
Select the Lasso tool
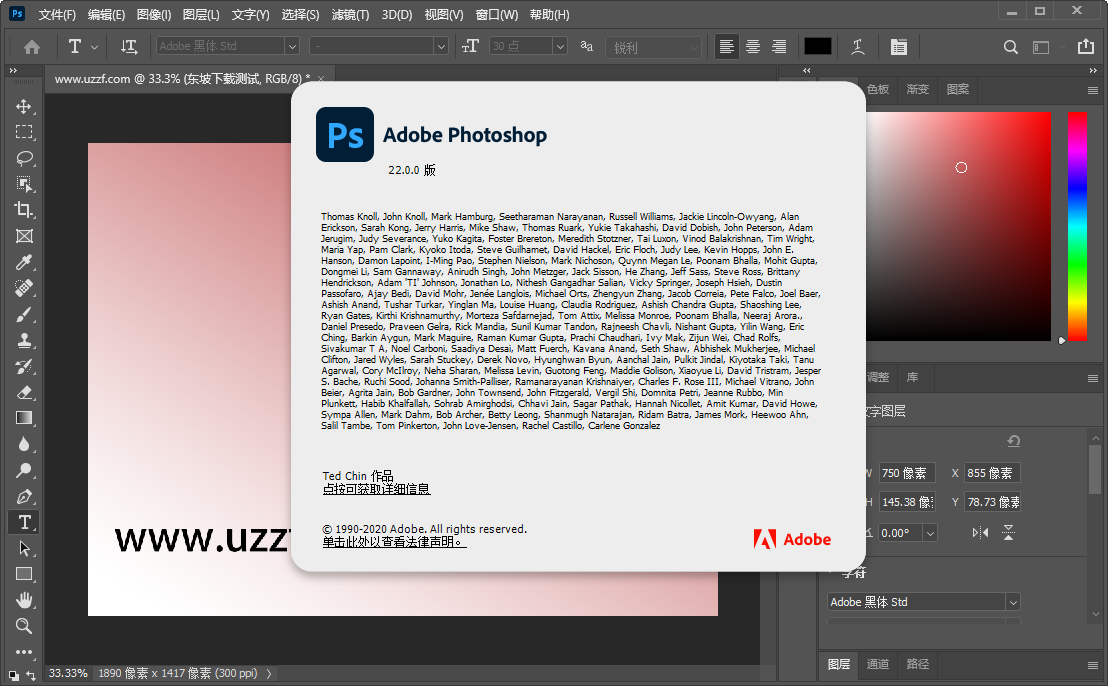pyautogui.click(x=24, y=158)
